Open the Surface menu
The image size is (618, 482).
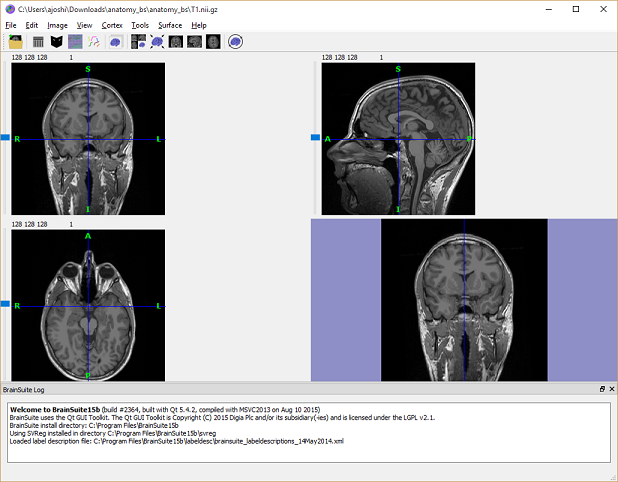(170, 24)
